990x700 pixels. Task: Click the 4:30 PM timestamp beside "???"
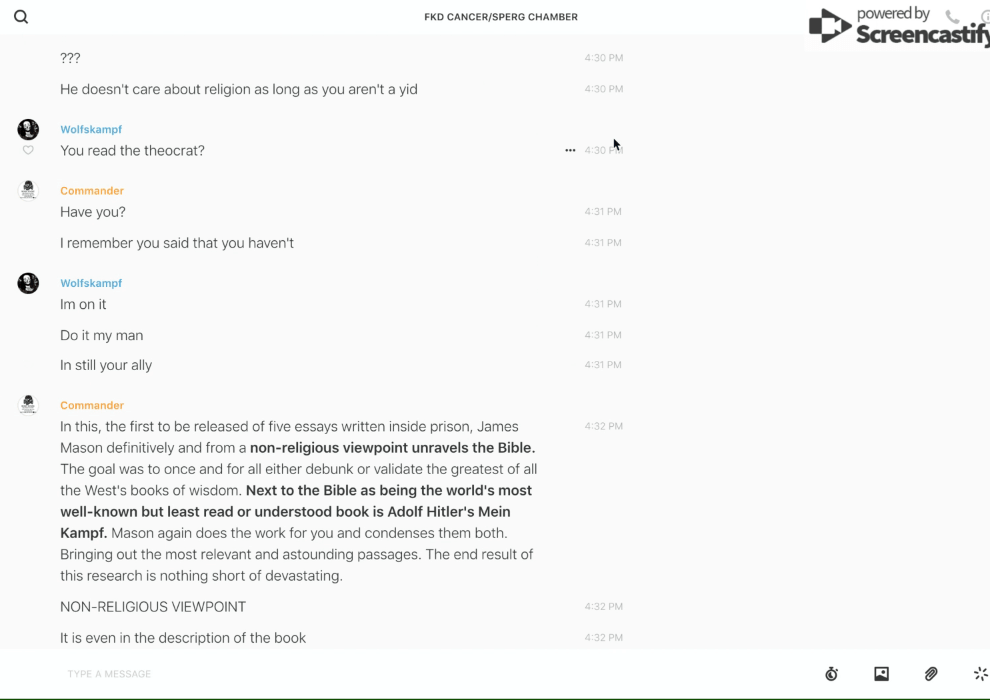pyautogui.click(x=603, y=58)
